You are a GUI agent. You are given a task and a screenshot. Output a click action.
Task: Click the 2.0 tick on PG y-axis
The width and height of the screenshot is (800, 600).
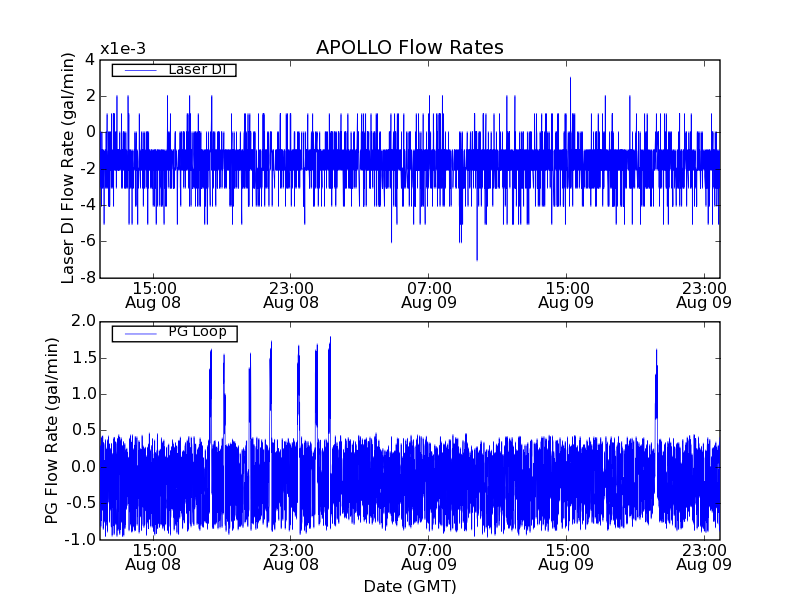[x=83, y=321]
